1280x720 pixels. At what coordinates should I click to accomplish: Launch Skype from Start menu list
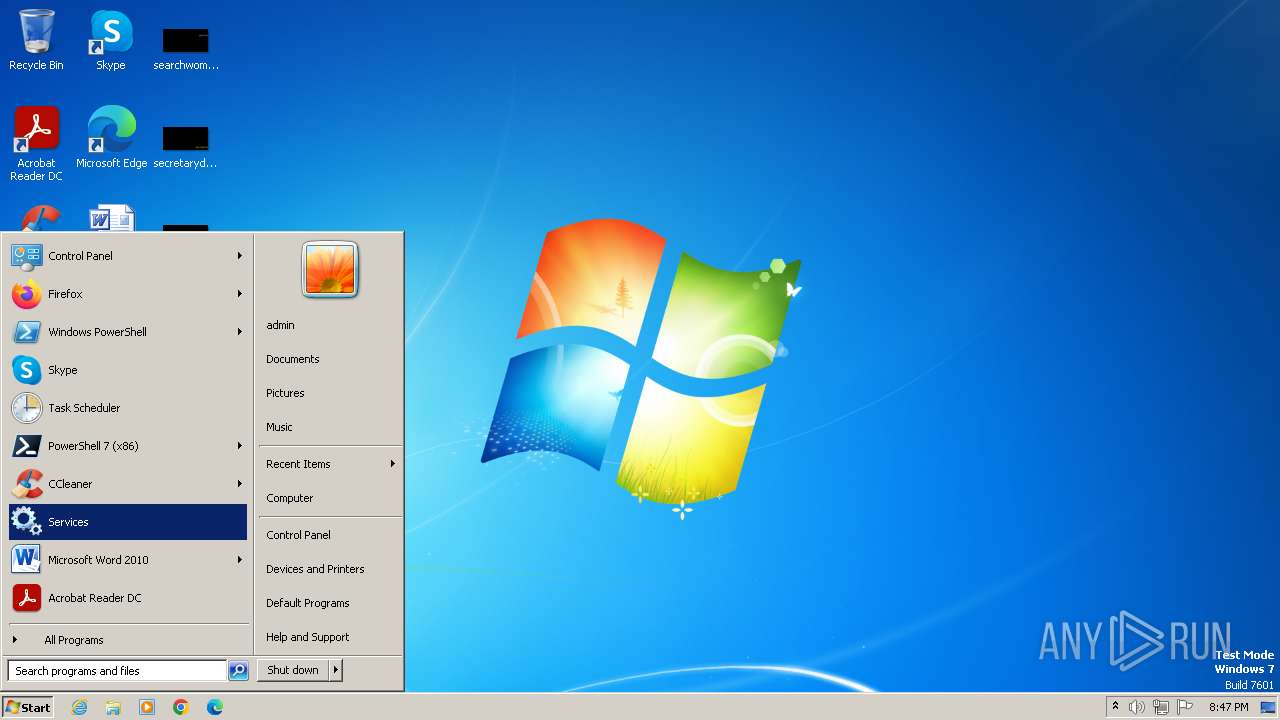point(128,370)
